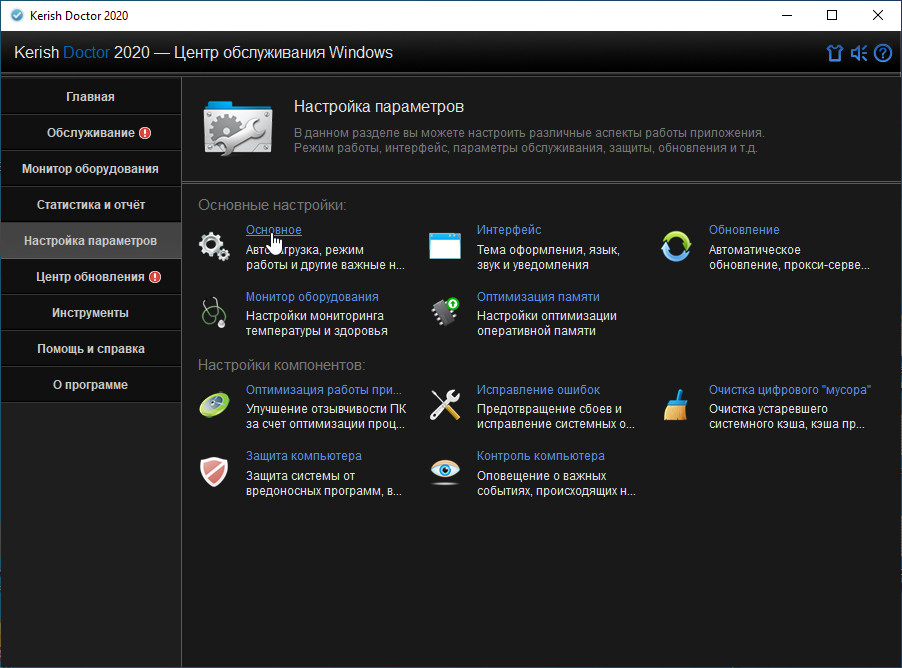902x668 pixels.
Task: Click the red shield Защита компьютера icon
Action: (x=214, y=471)
